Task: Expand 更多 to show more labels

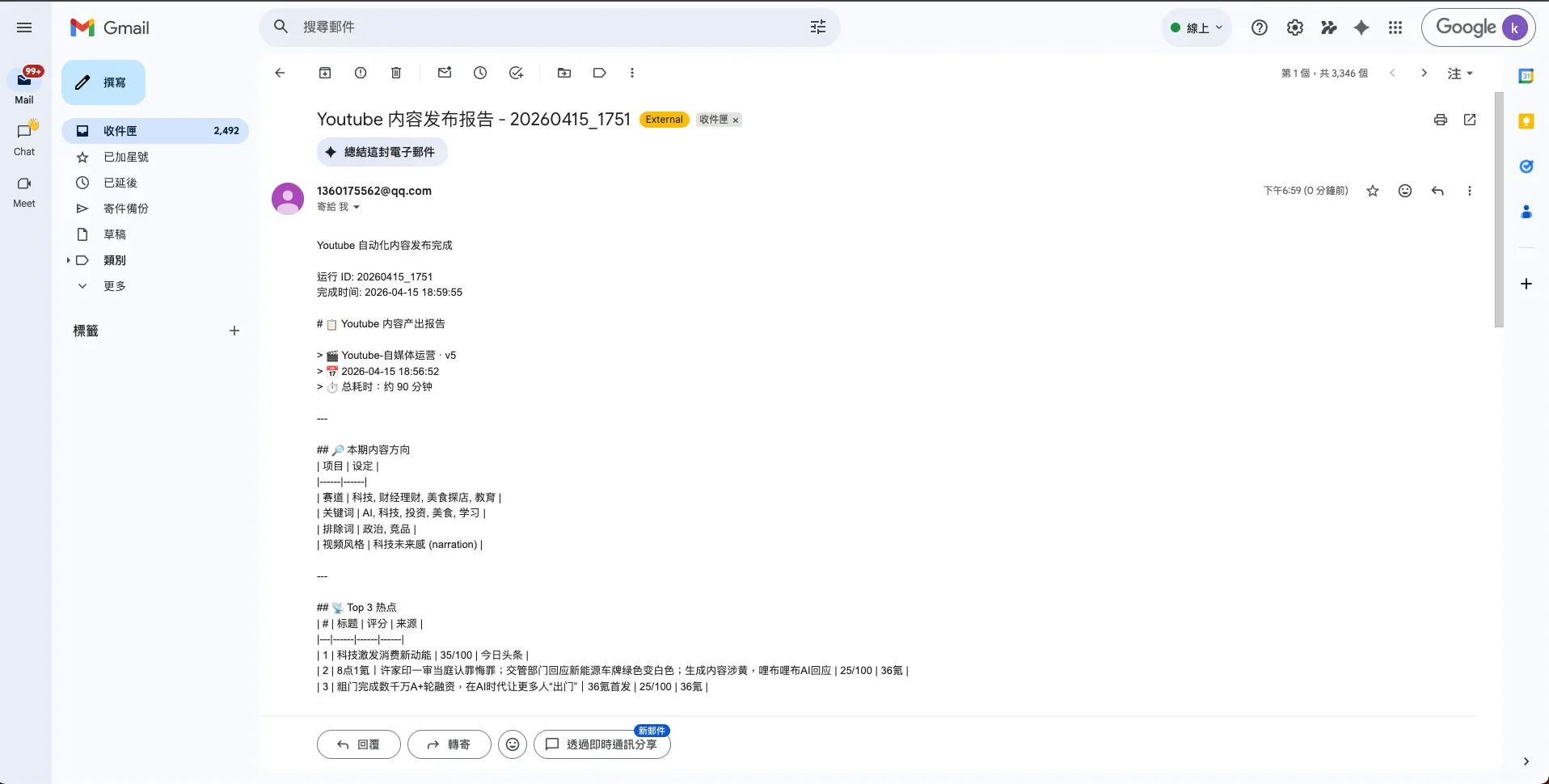Action: coord(115,286)
